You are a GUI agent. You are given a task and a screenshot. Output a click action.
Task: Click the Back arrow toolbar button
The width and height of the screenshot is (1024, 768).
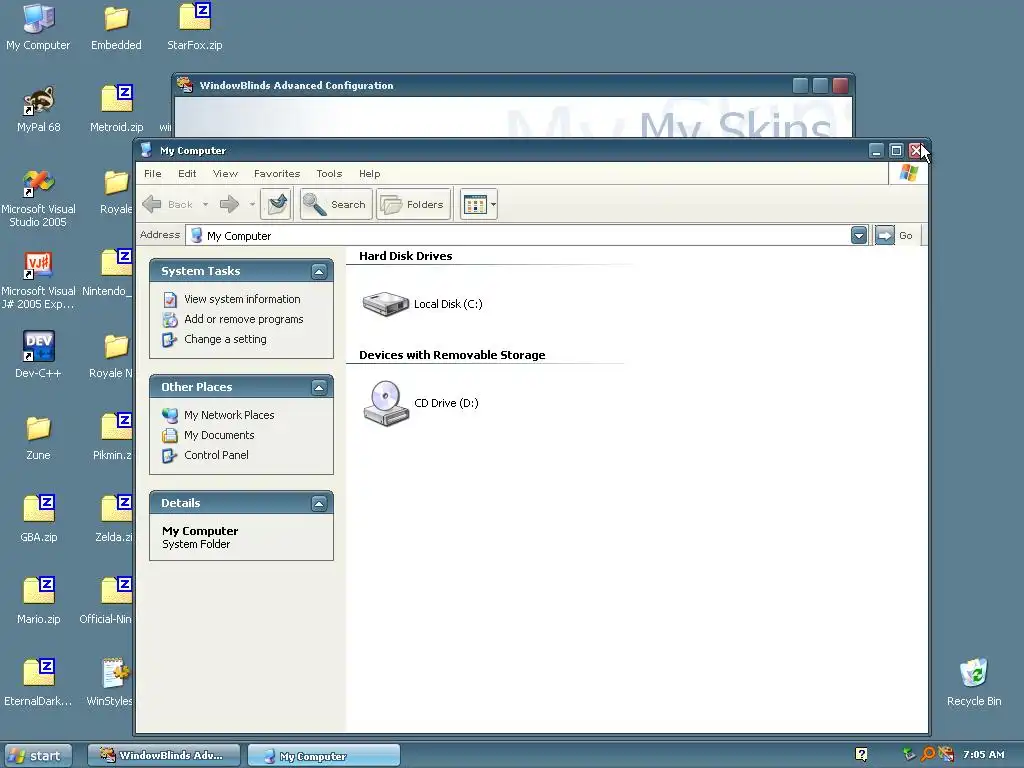click(167, 204)
